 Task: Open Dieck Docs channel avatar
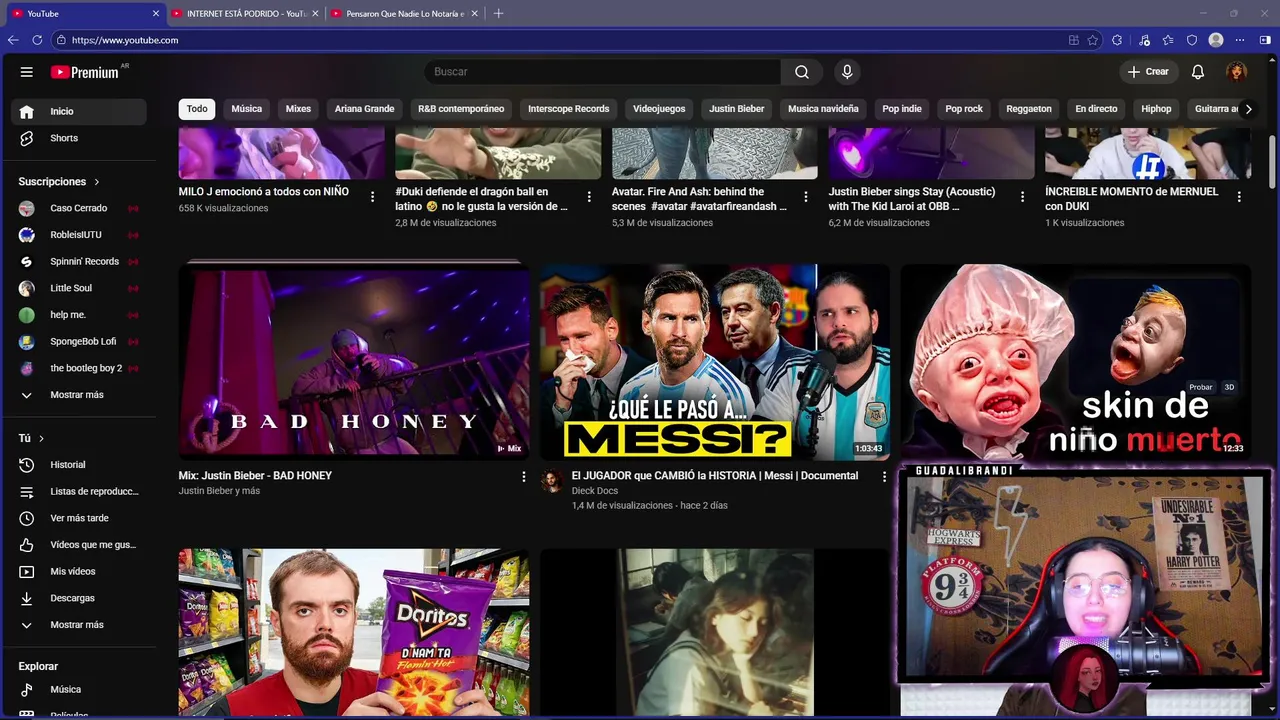[552, 481]
